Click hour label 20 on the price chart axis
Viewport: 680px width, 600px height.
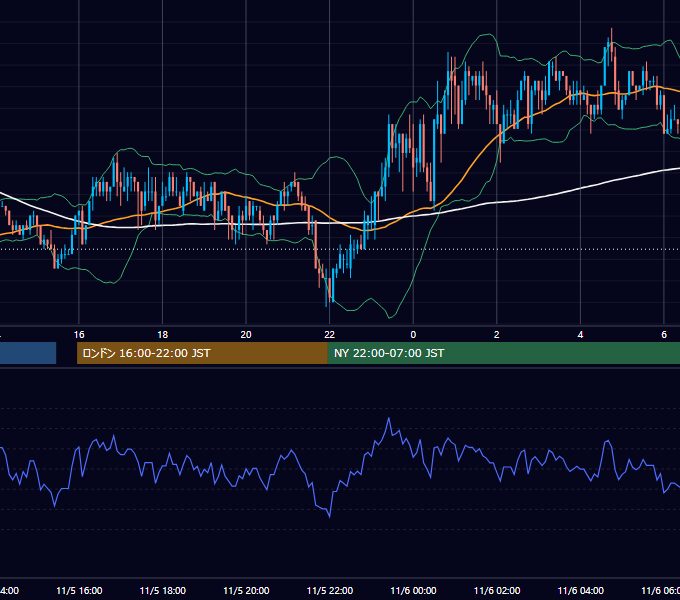click(x=246, y=335)
